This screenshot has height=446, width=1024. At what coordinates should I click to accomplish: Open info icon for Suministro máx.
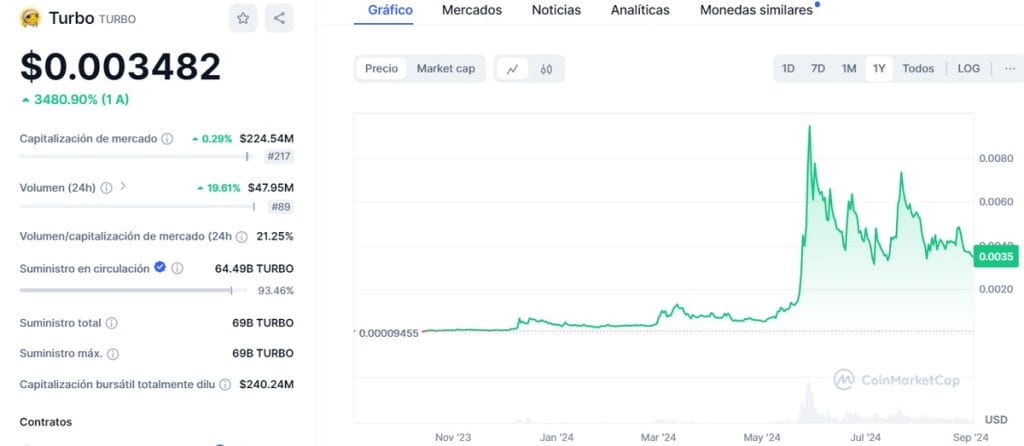tap(113, 354)
